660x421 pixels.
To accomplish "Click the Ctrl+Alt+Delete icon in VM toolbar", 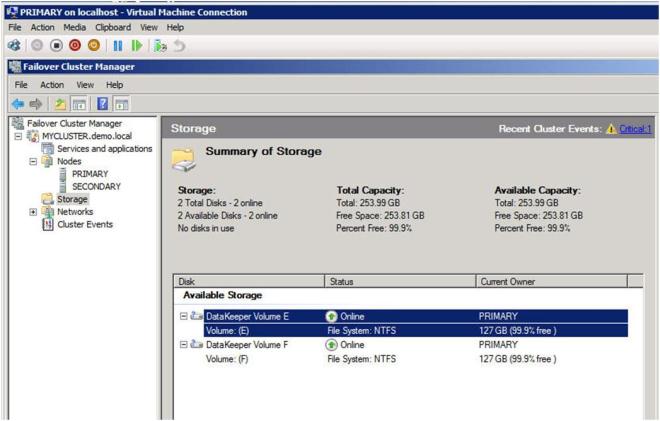I will click(13, 46).
